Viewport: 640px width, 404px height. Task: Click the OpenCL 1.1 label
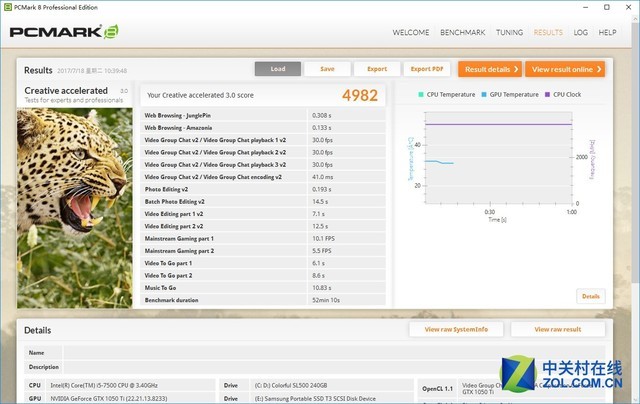[x=437, y=388]
